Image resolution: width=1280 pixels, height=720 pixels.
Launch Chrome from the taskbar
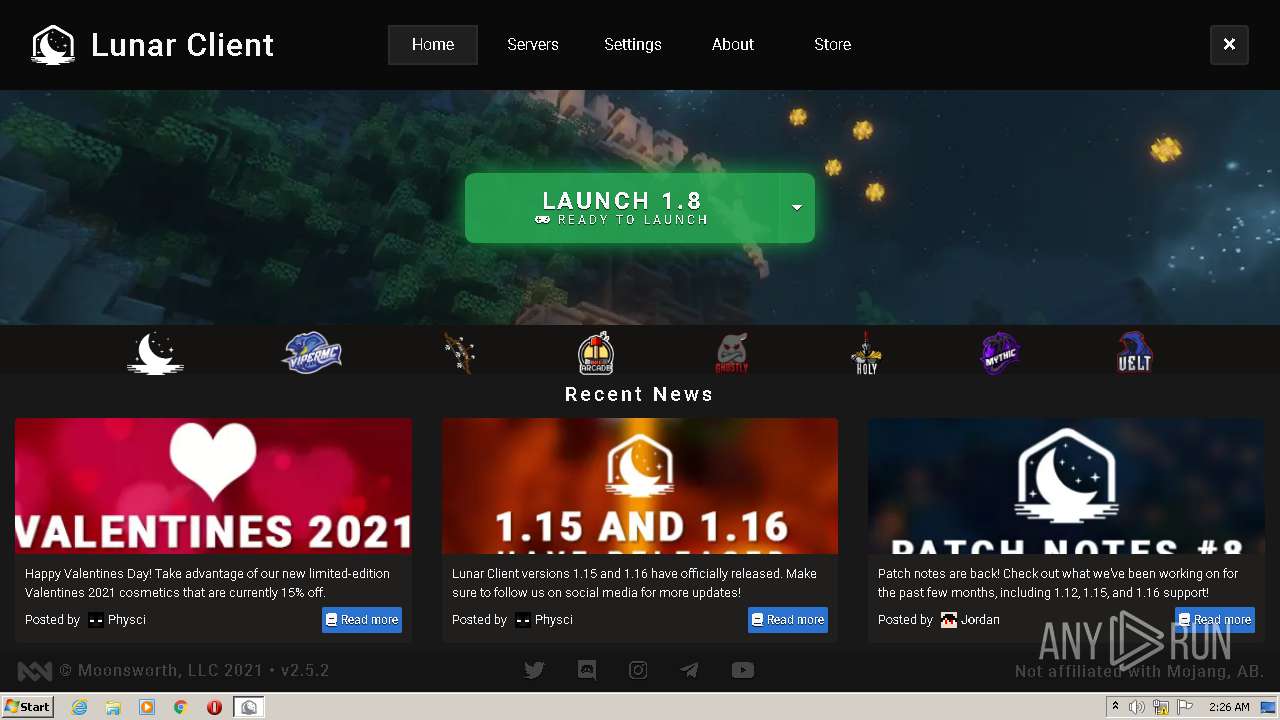pos(180,707)
